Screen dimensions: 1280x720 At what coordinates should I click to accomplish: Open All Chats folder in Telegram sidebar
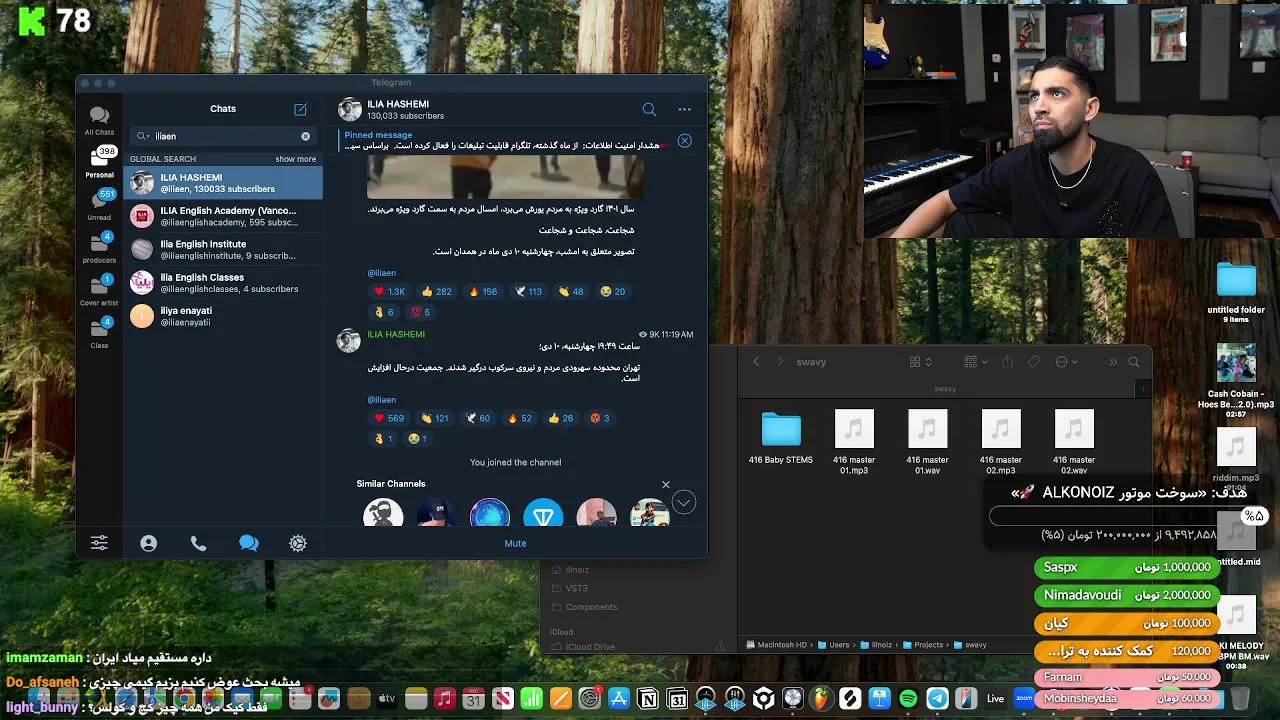(99, 121)
